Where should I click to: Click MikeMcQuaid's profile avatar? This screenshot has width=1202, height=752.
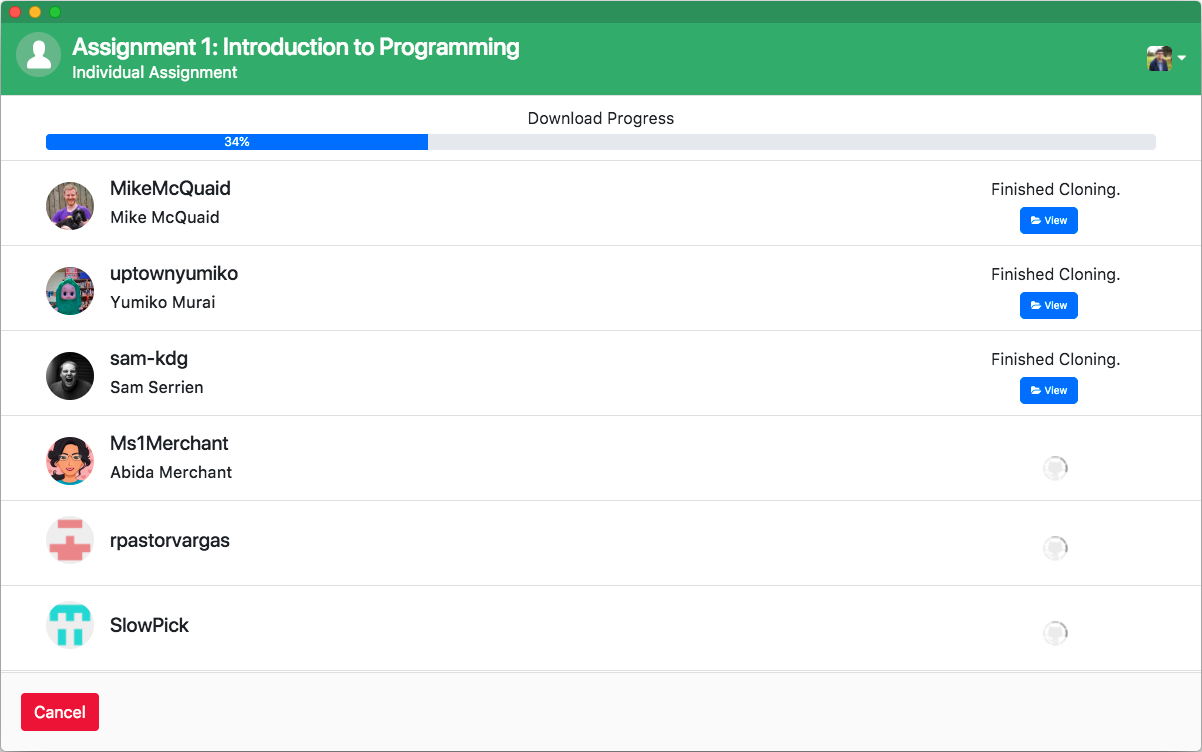click(x=70, y=205)
